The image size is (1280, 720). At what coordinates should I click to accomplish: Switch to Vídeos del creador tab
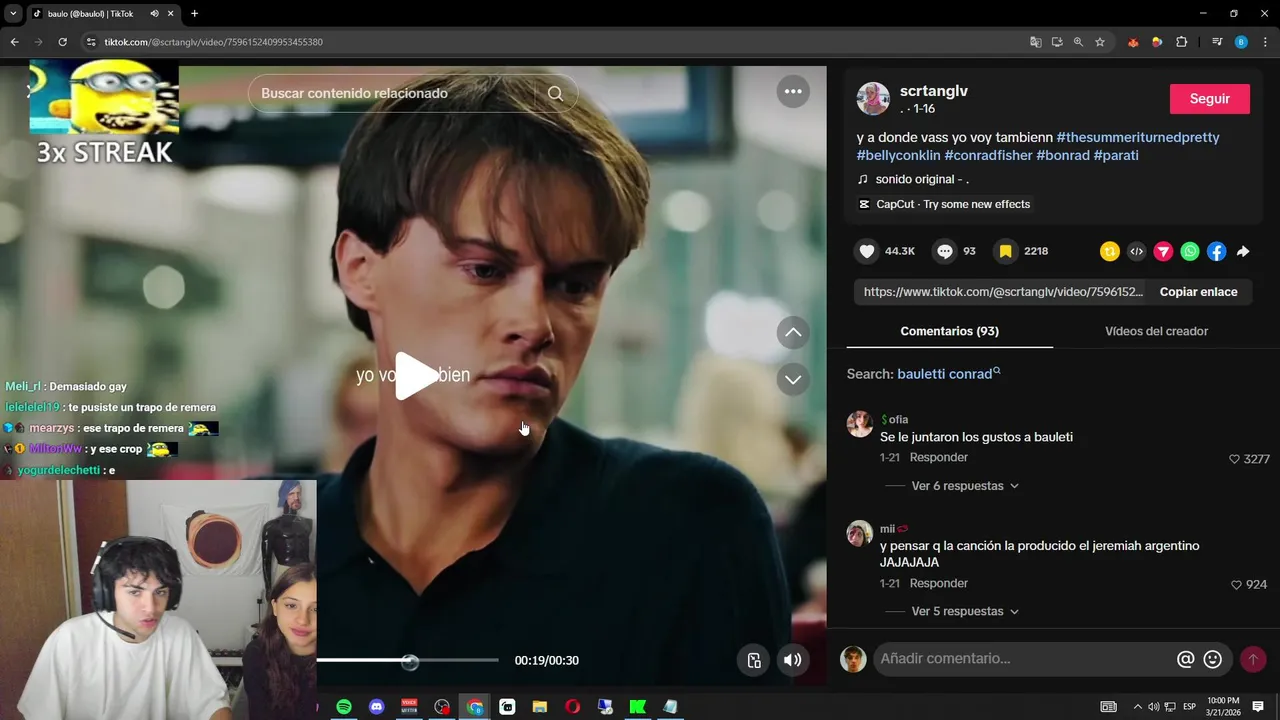click(x=1156, y=331)
